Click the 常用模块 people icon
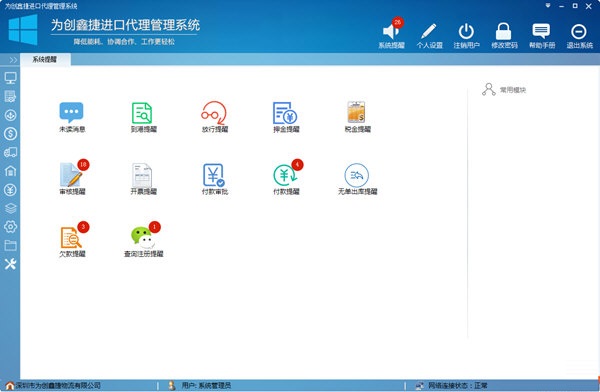The height and width of the screenshot is (392, 600). [489, 89]
